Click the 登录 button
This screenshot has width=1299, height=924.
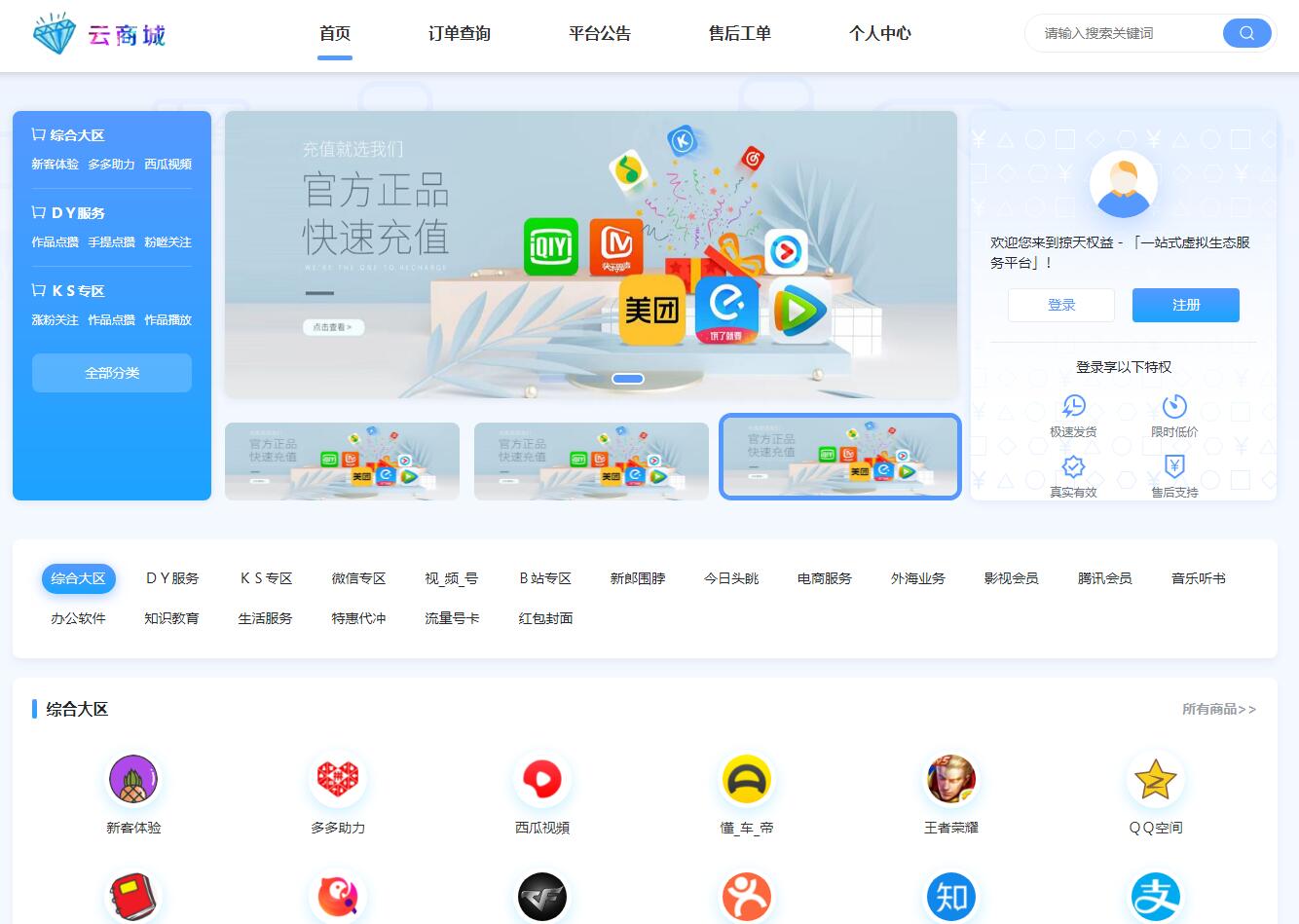pyautogui.click(x=1061, y=305)
